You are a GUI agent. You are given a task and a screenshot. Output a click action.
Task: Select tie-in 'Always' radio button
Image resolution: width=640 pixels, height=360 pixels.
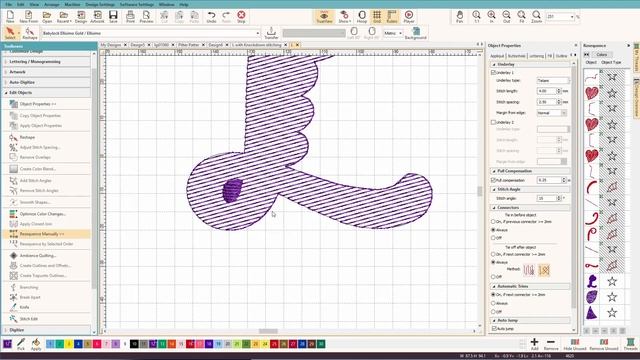click(x=493, y=230)
